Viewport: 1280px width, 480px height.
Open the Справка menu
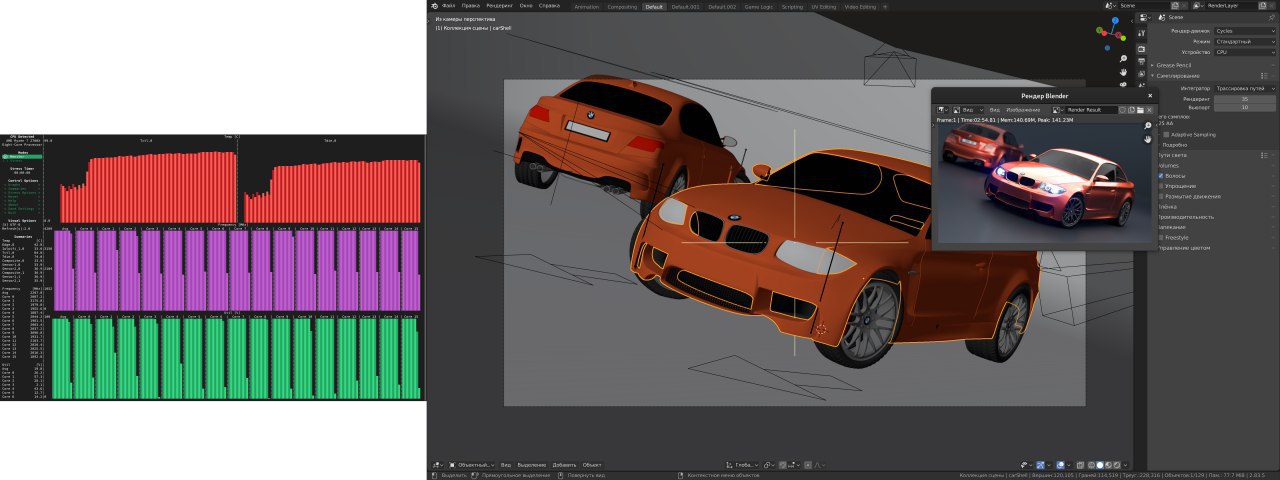click(549, 6)
